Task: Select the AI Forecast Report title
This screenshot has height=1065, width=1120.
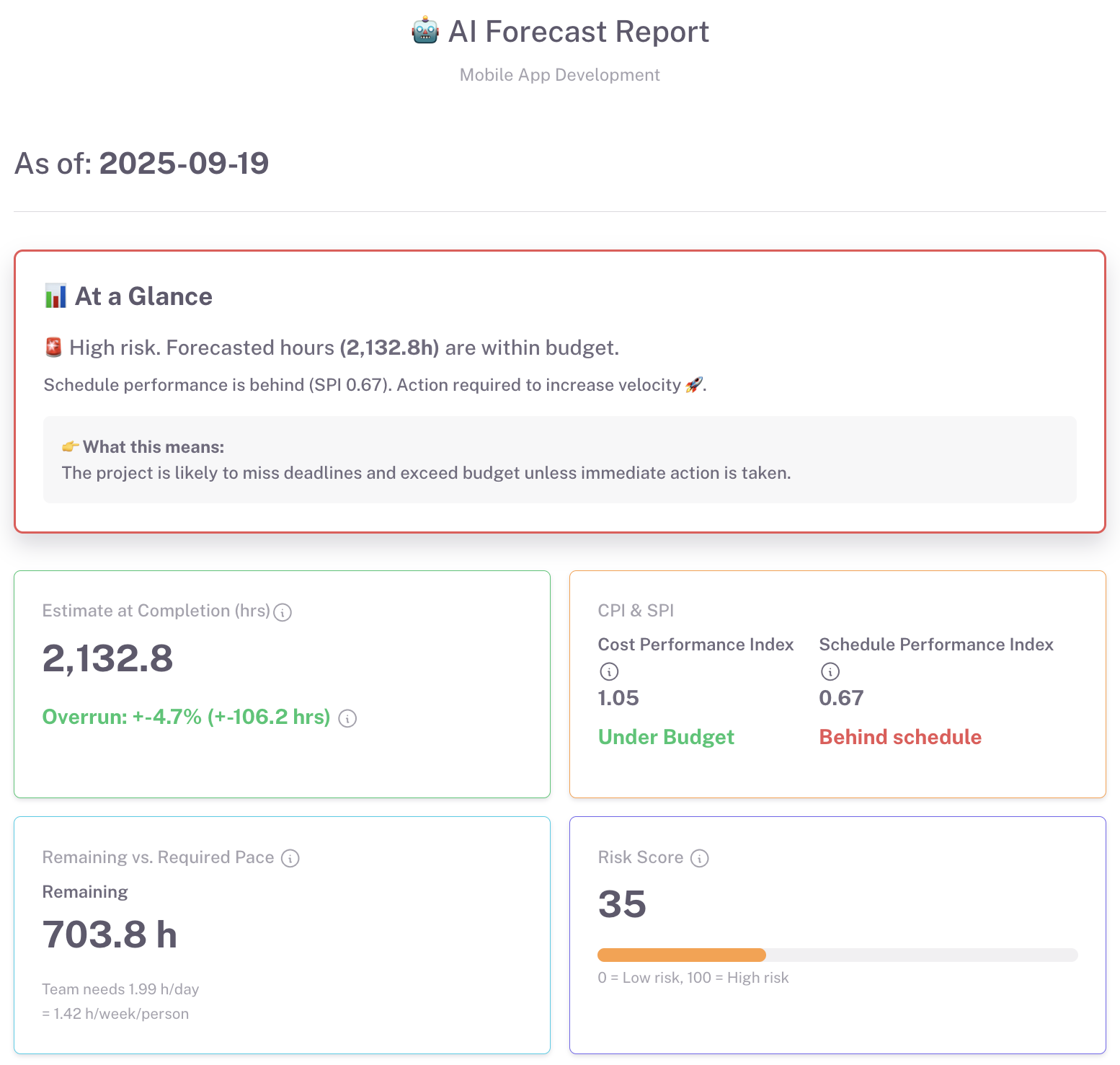Action: [x=579, y=32]
